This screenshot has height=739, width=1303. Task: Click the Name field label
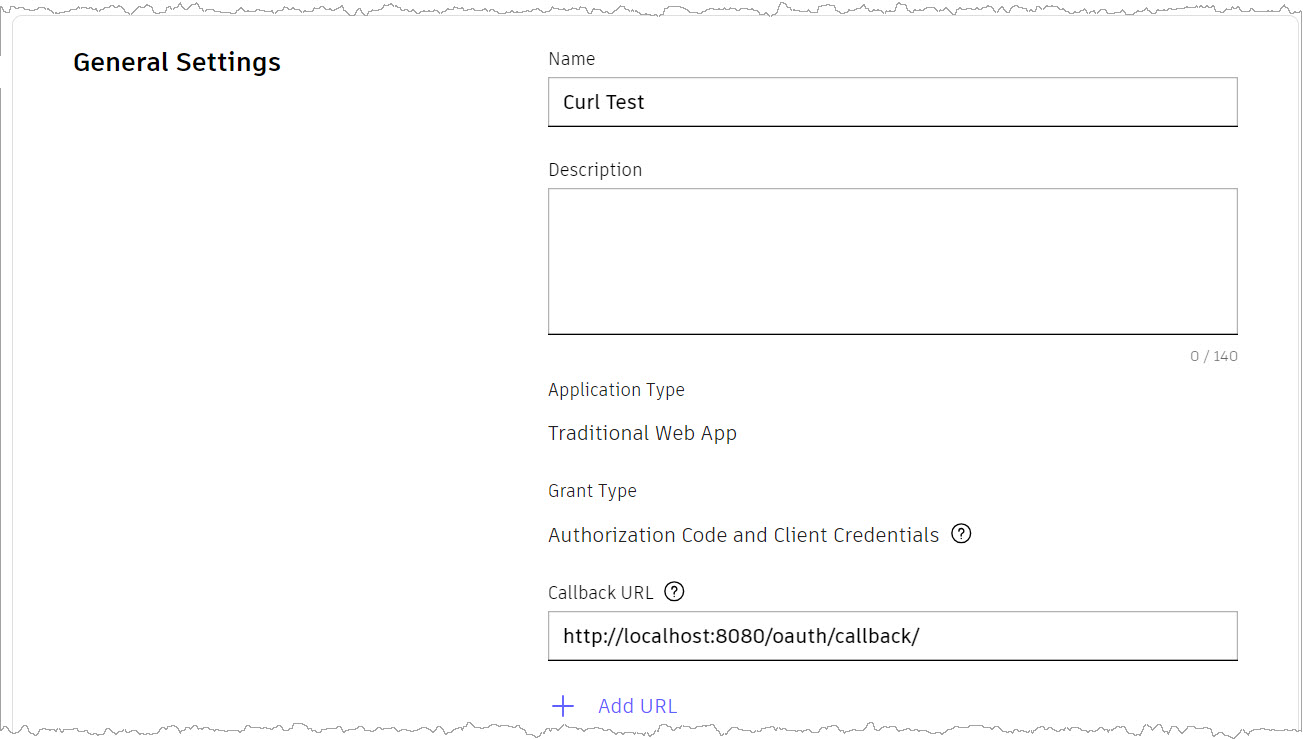[x=571, y=59]
